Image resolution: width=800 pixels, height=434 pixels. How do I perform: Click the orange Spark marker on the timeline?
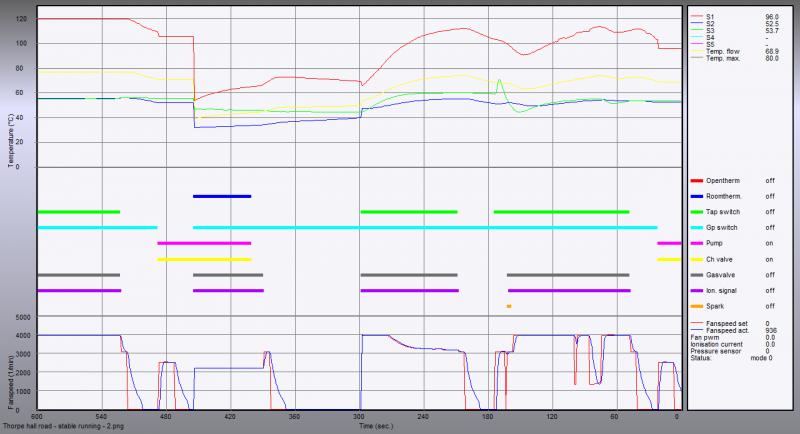(509, 306)
